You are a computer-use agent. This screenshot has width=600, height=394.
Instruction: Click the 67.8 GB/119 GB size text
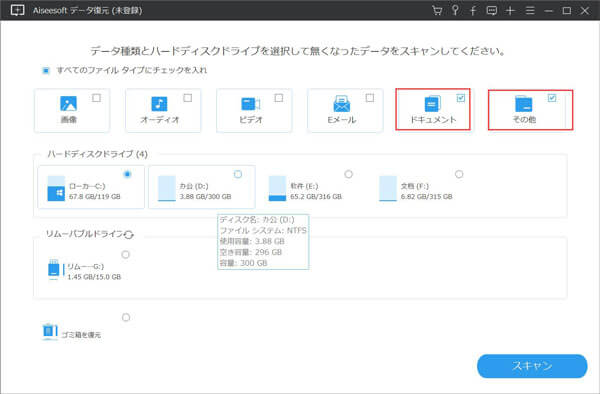[95, 197]
